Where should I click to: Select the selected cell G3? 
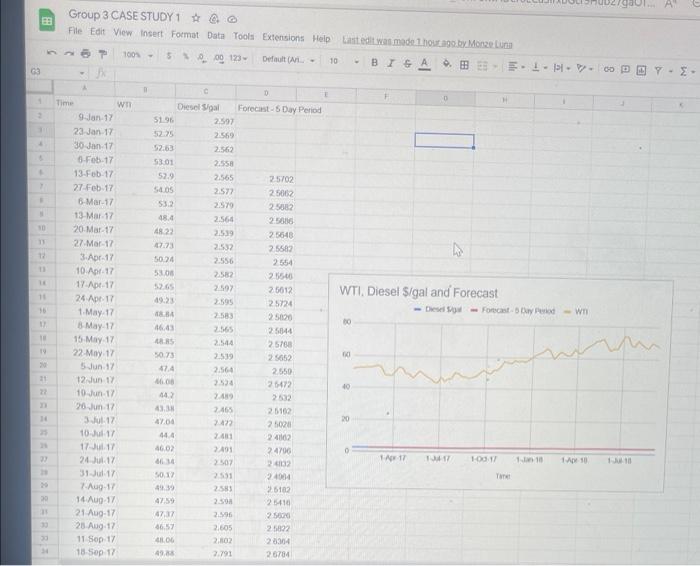click(444, 141)
